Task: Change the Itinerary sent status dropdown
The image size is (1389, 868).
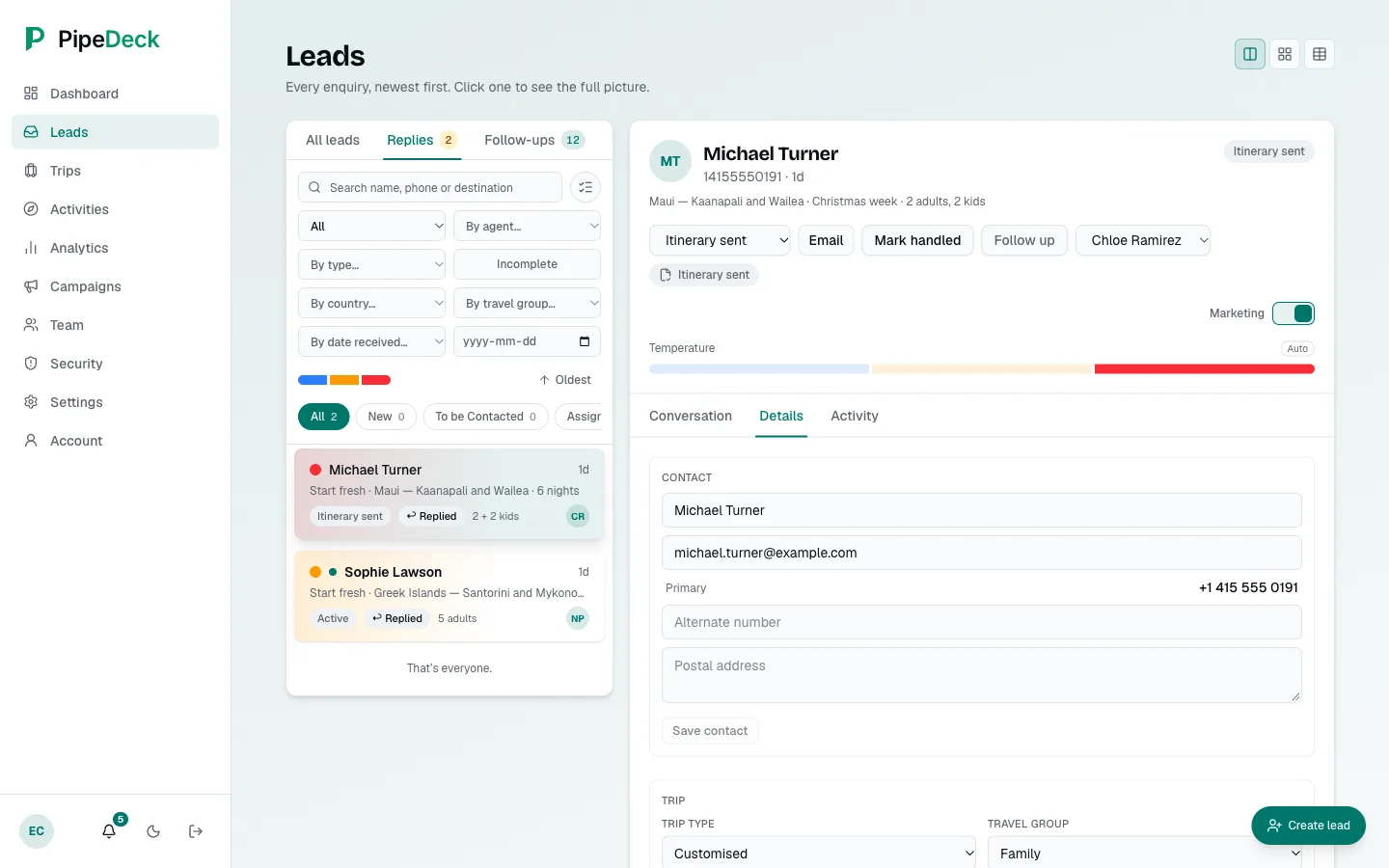Action: 720,240
